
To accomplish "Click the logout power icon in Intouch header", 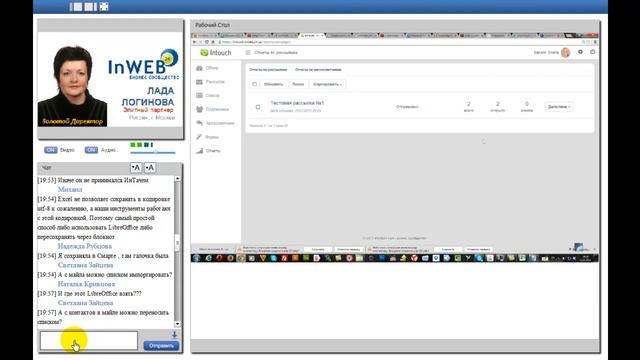I will [x=592, y=52].
